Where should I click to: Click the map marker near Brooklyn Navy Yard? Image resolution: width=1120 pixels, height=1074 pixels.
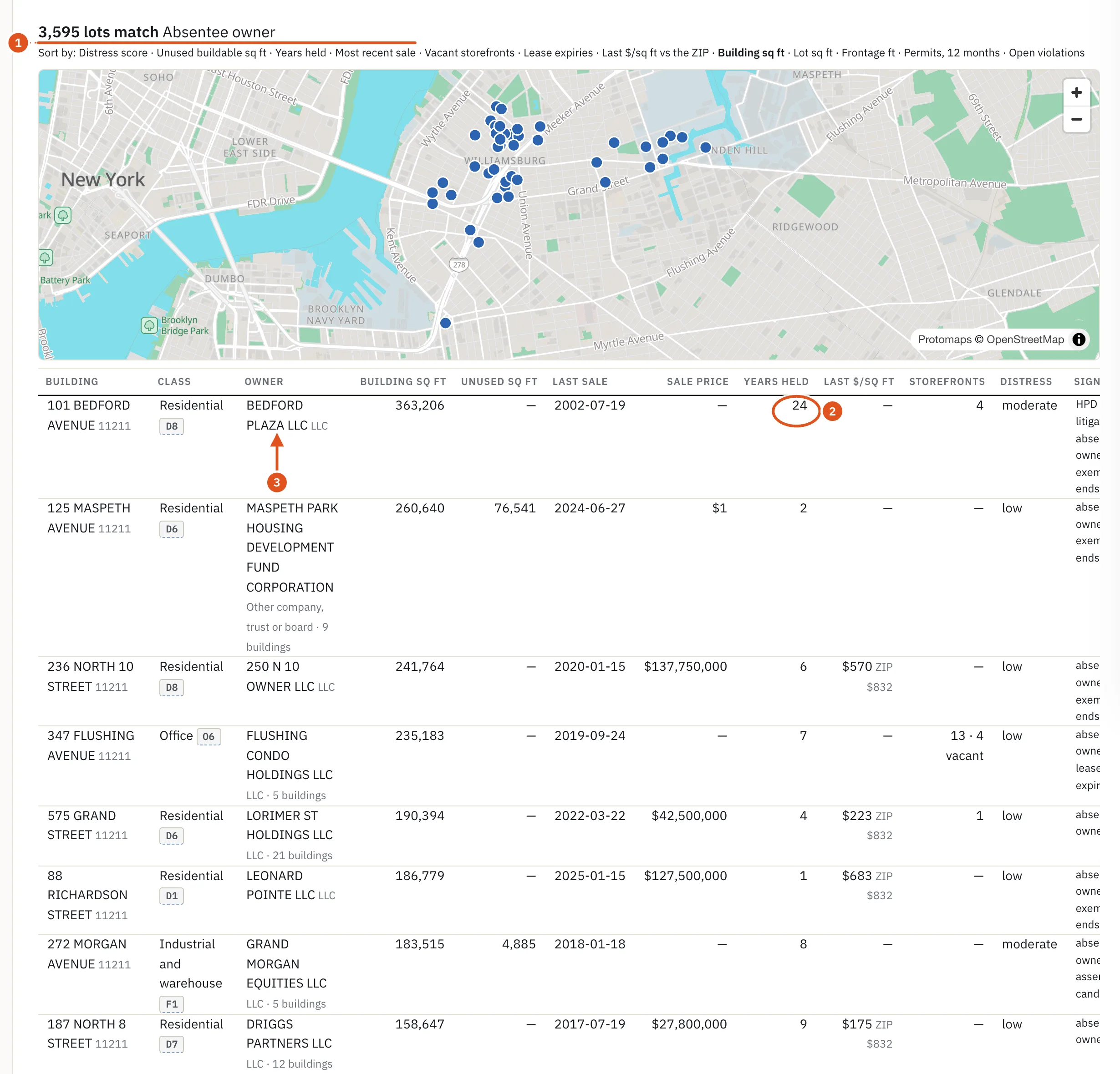(446, 323)
